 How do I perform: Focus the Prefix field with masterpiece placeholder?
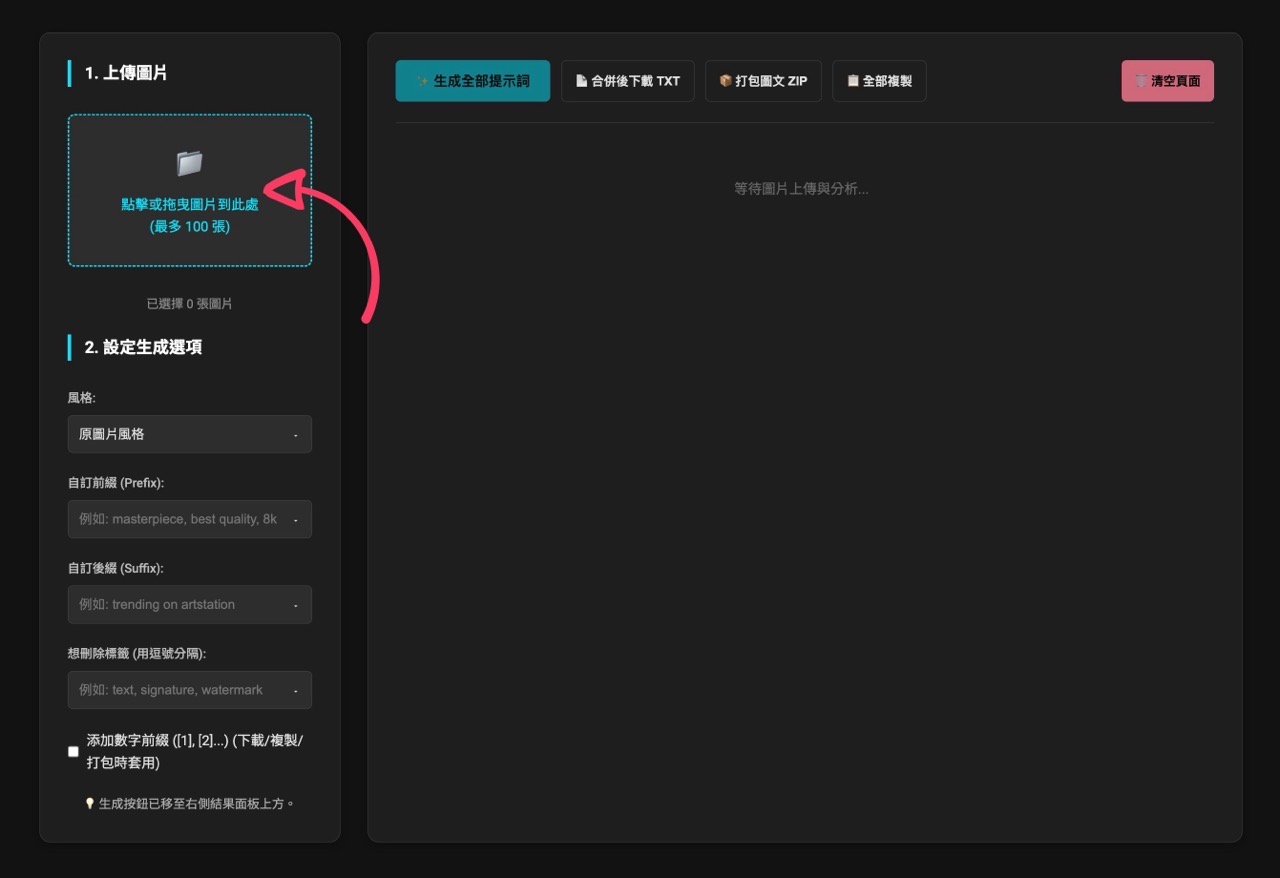tap(178, 519)
